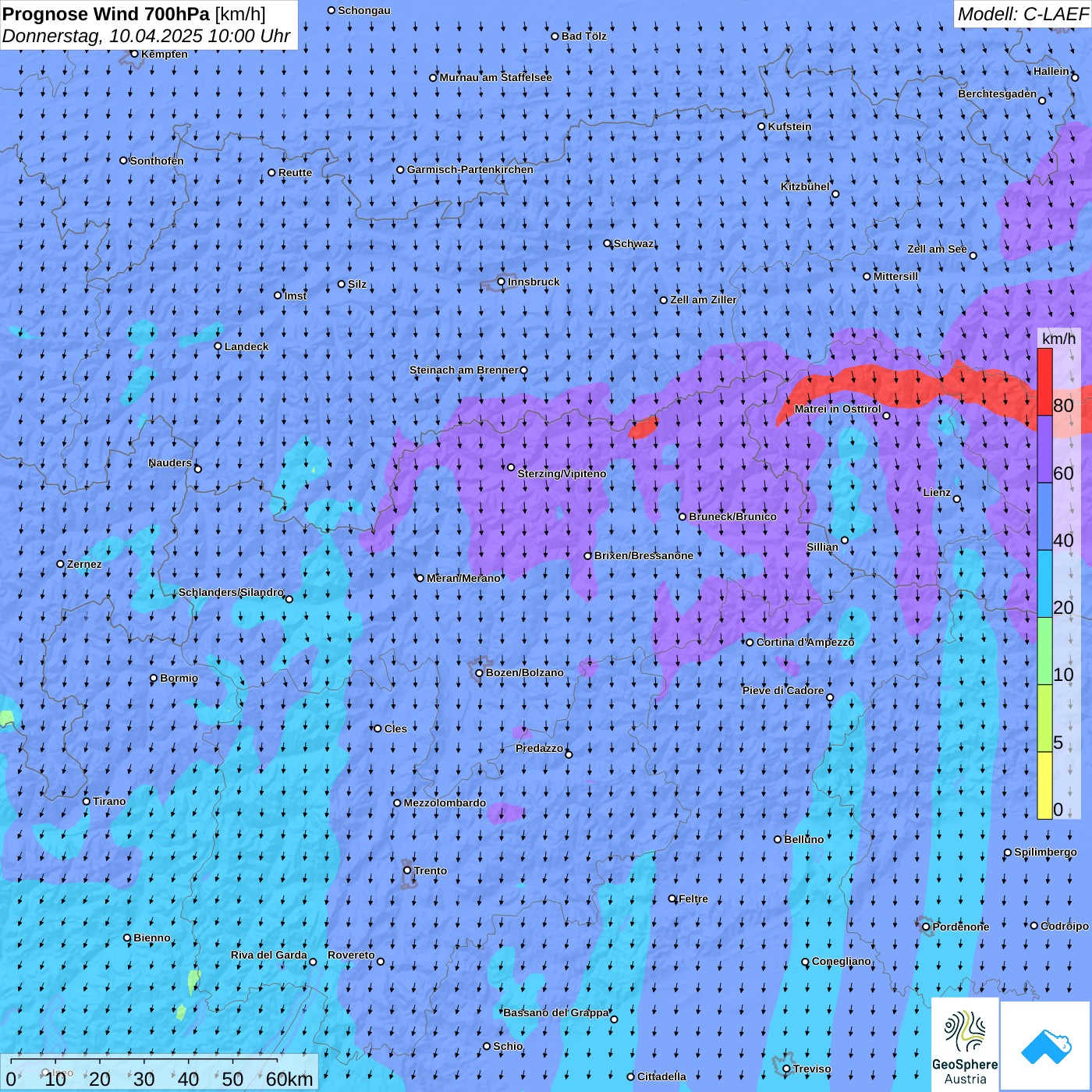Click the Rovereto label

coord(351,955)
